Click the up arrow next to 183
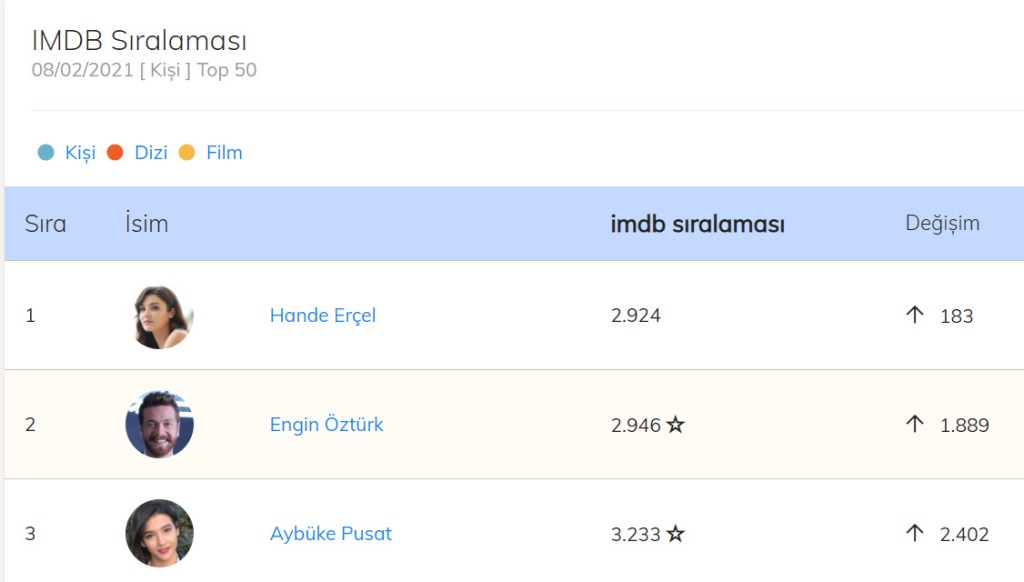 click(914, 315)
